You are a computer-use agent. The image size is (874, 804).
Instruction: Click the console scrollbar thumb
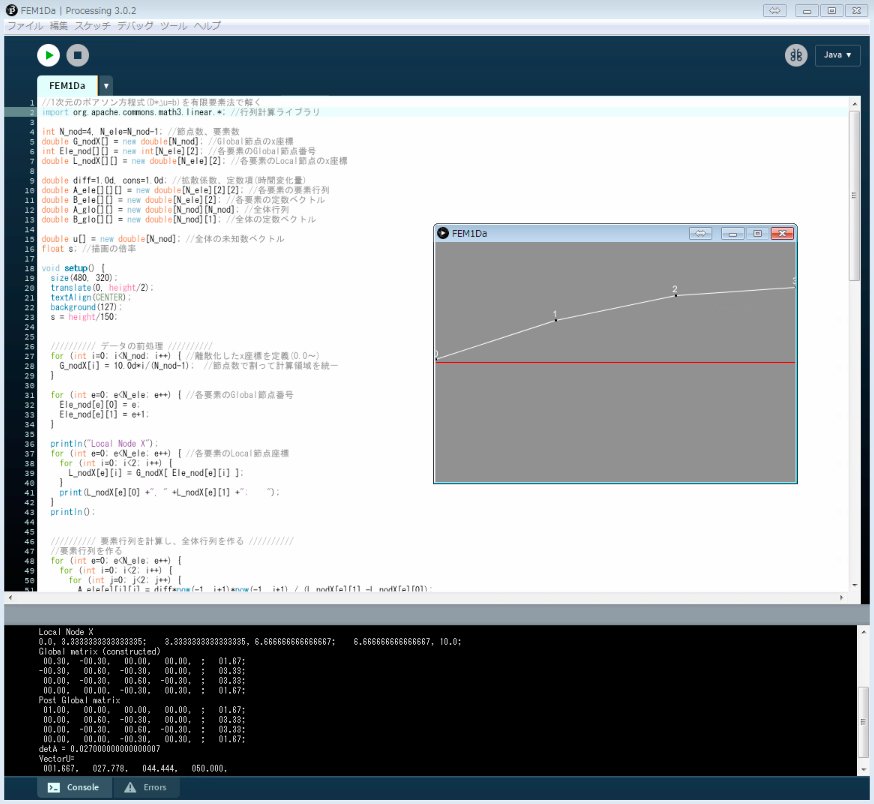point(863,722)
